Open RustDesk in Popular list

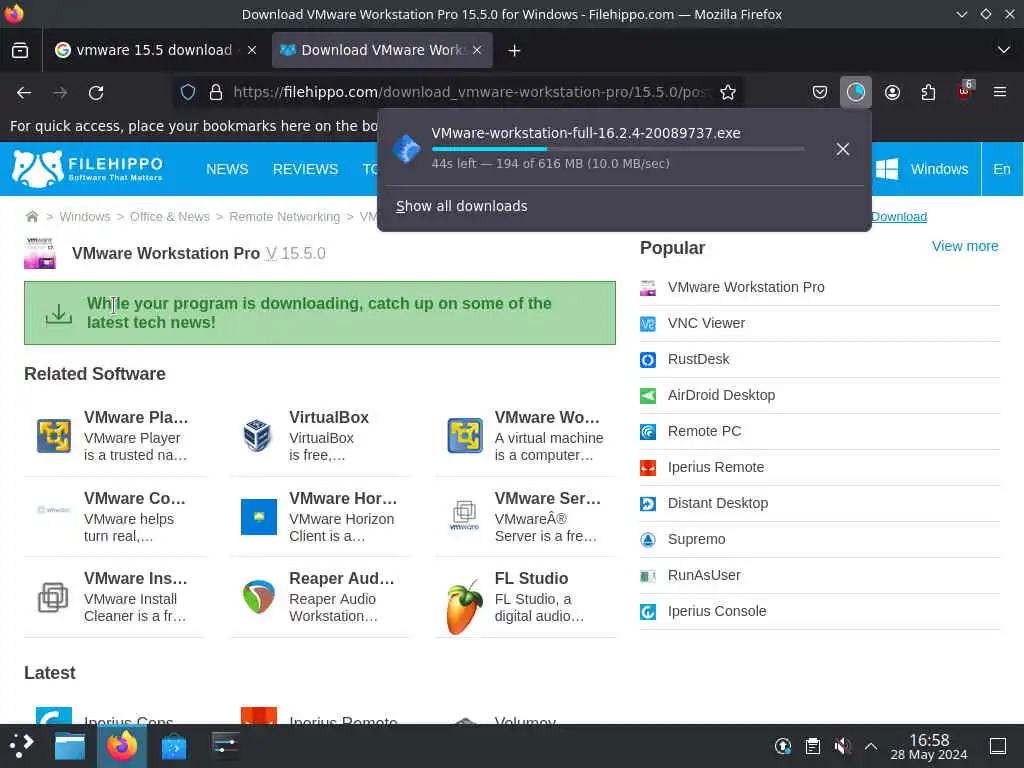(698, 359)
